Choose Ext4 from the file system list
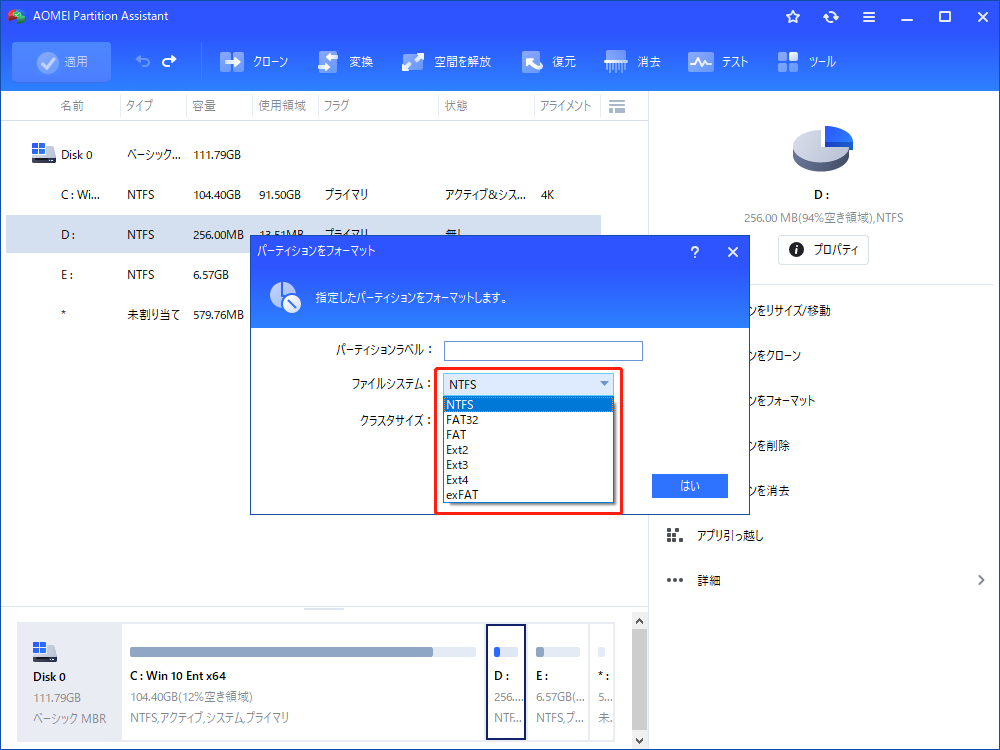Screen dimensions: 1000x750 pyautogui.click(x=528, y=480)
